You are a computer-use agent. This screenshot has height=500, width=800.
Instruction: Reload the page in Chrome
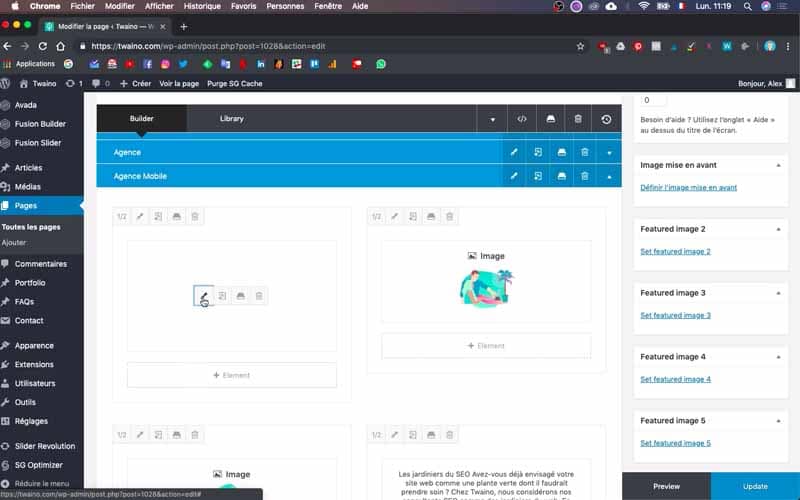pyautogui.click(x=42, y=46)
